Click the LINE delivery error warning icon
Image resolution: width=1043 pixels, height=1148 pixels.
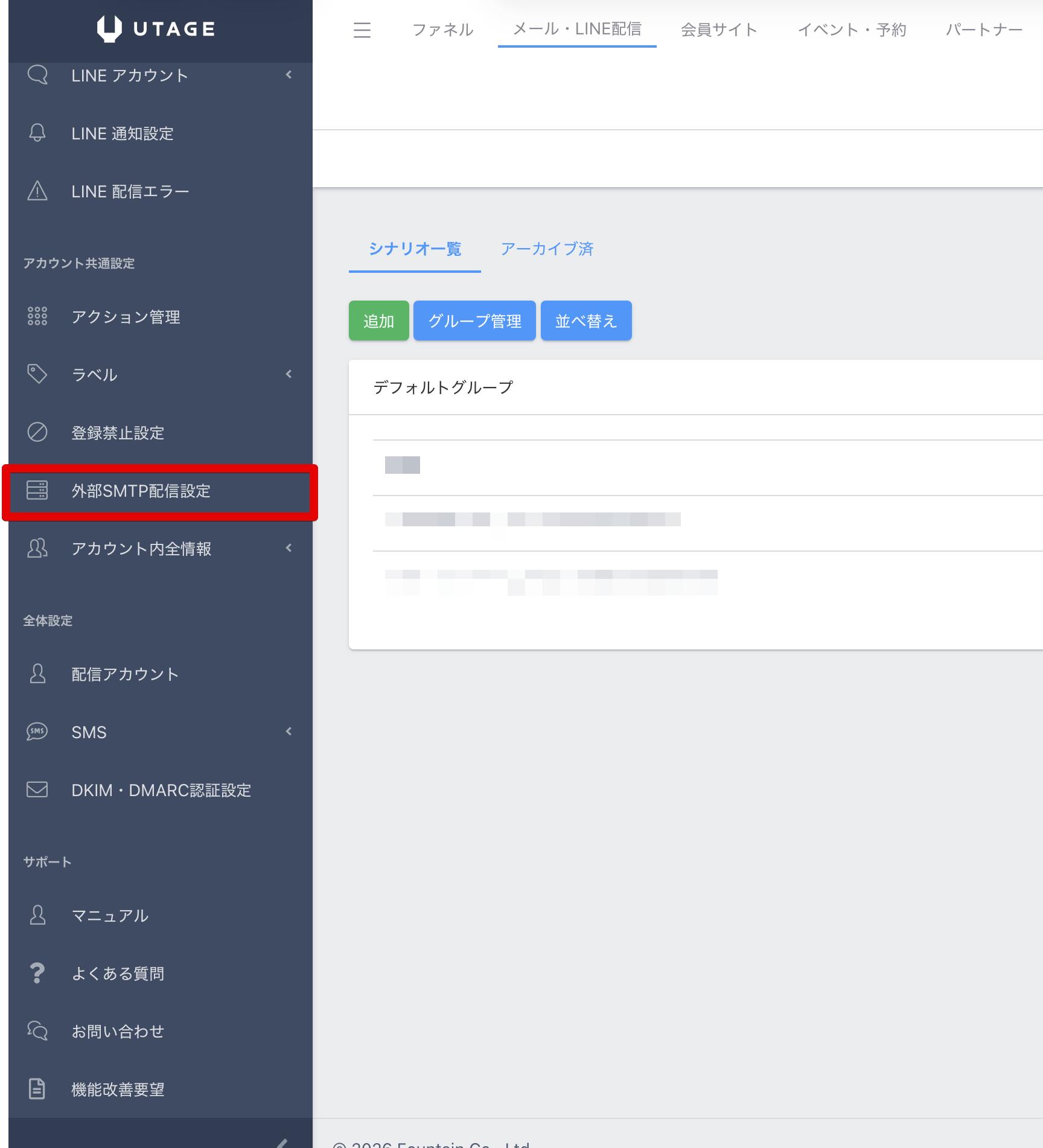coord(37,191)
